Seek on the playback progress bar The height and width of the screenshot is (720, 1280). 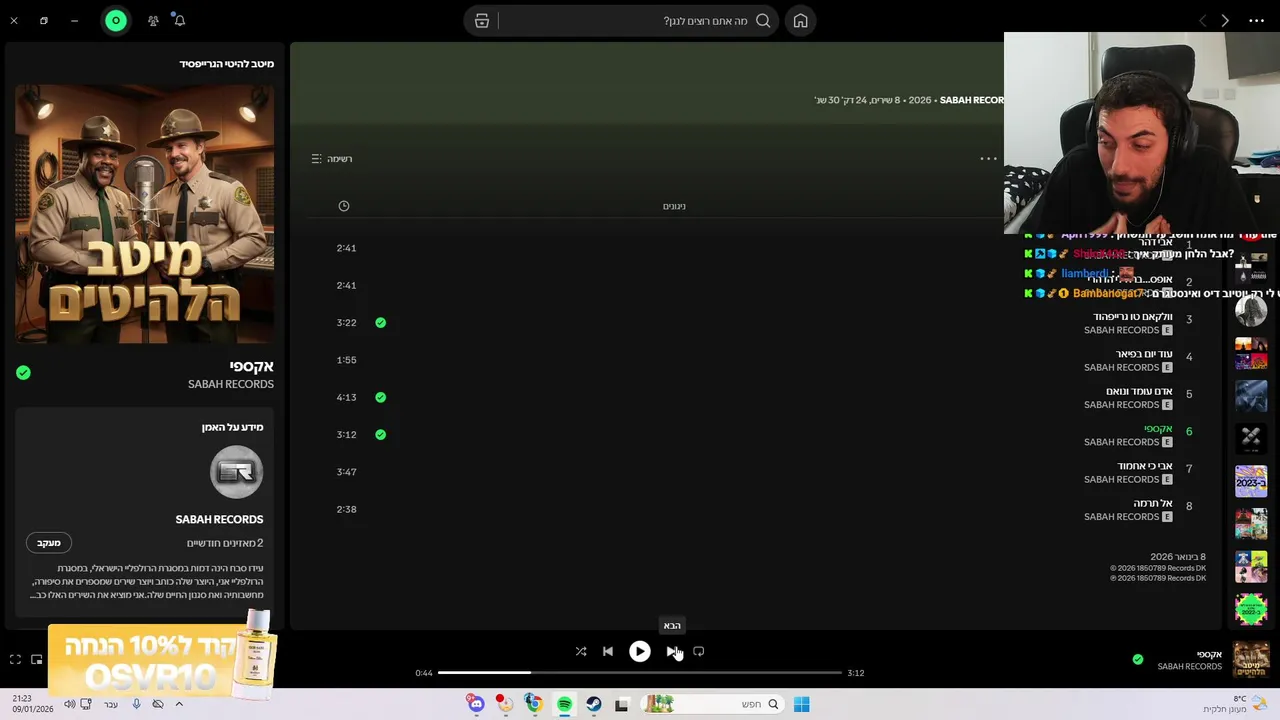(x=640, y=673)
